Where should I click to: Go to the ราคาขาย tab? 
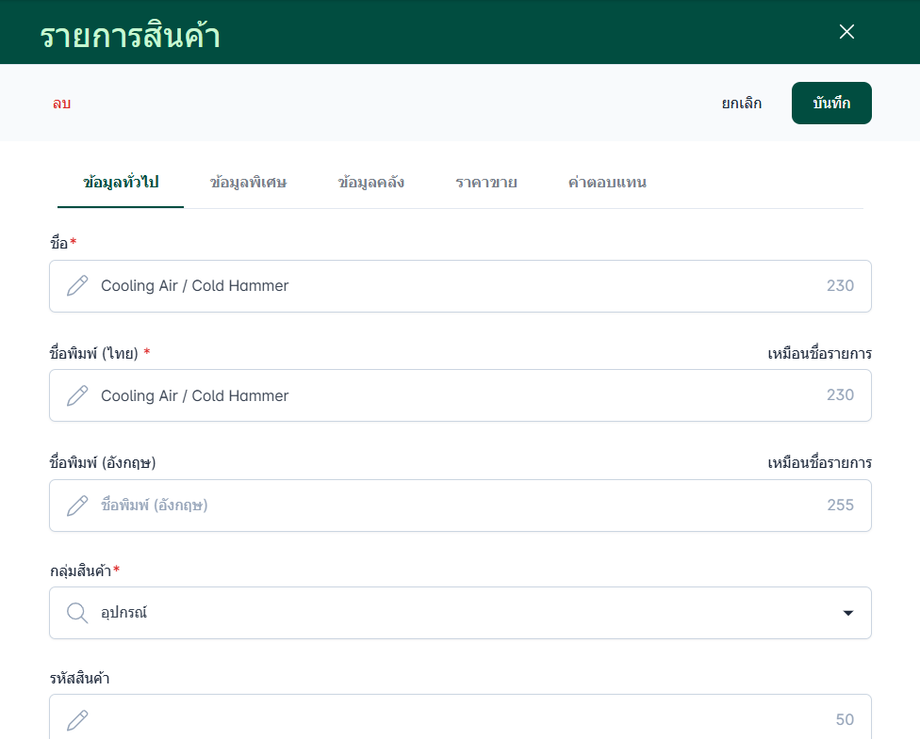pos(486,182)
